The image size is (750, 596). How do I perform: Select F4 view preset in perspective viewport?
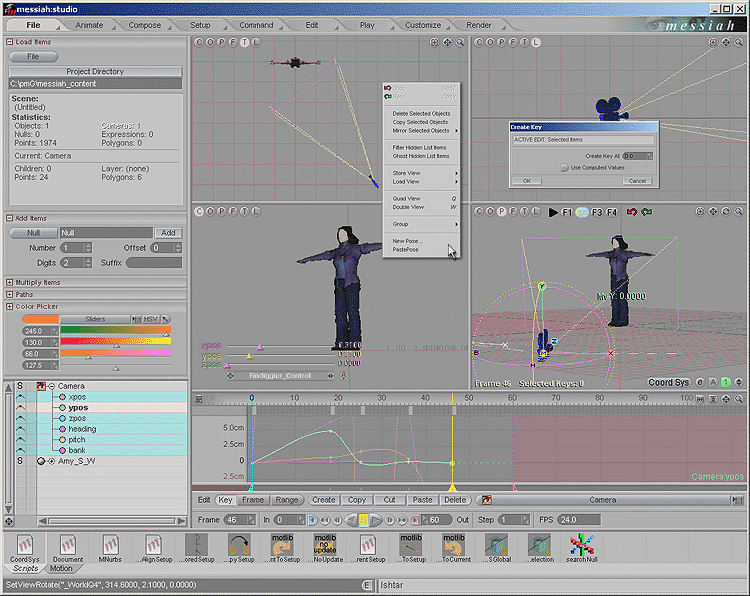[x=612, y=212]
